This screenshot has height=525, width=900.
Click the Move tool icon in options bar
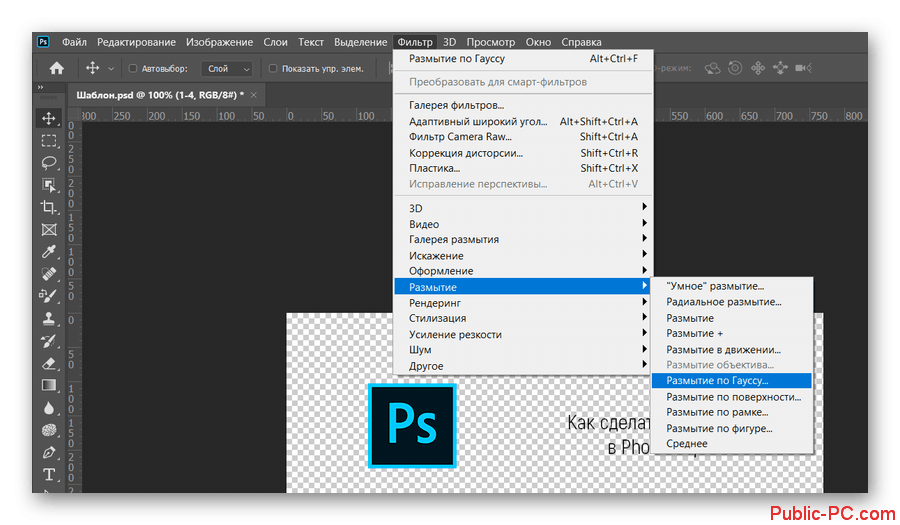pyautogui.click(x=92, y=68)
